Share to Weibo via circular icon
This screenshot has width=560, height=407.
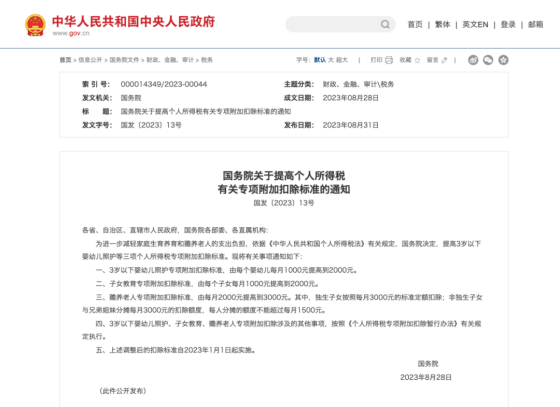click(x=473, y=60)
